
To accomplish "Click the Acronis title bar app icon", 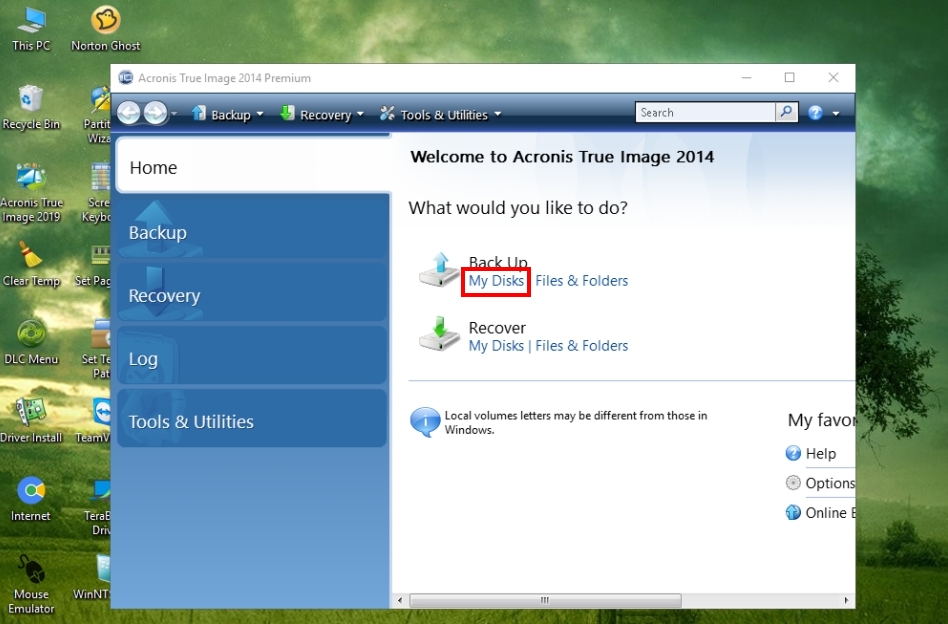I will point(126,77).
